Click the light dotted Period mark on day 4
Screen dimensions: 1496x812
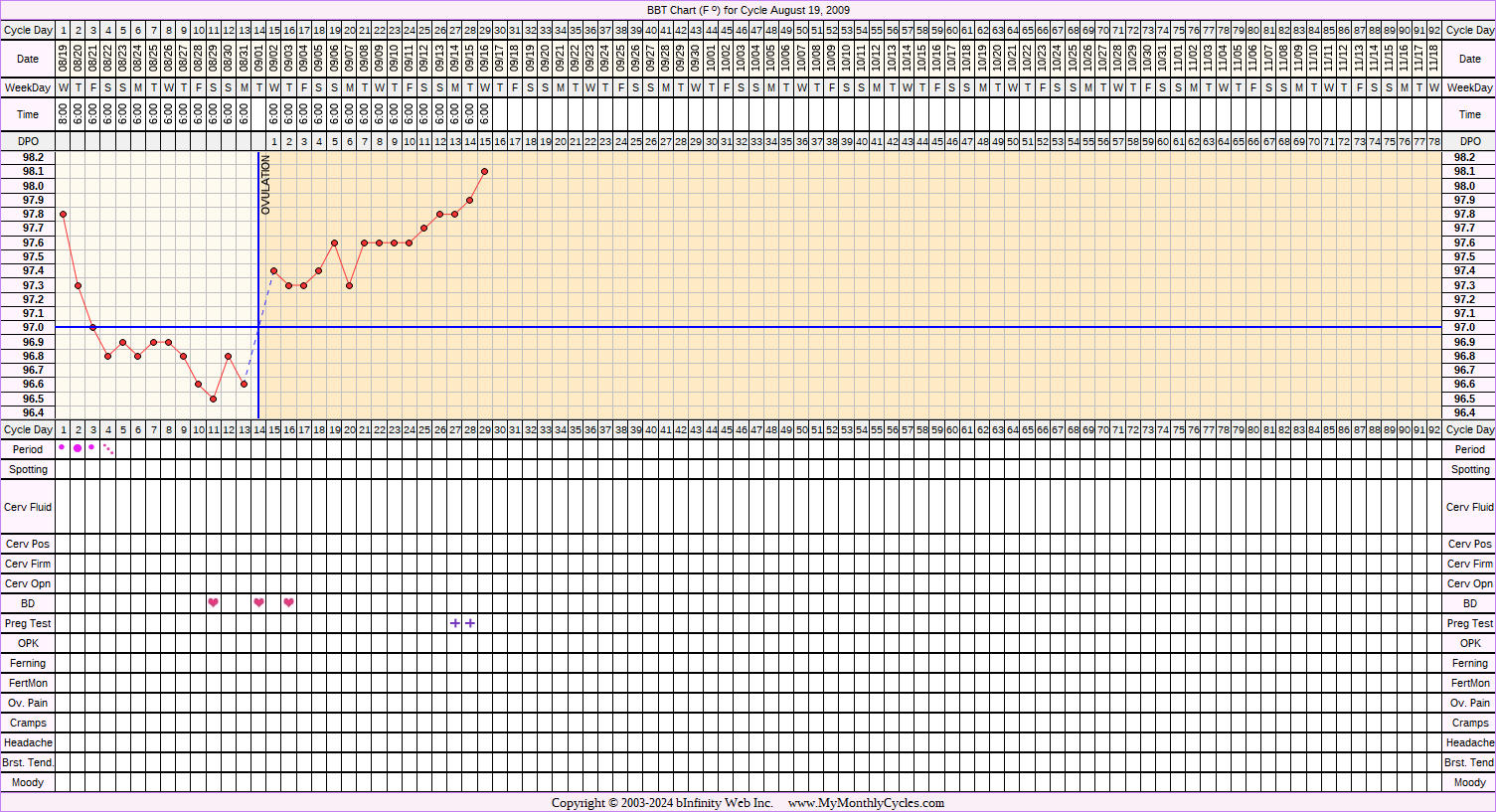tap(108, 449)
